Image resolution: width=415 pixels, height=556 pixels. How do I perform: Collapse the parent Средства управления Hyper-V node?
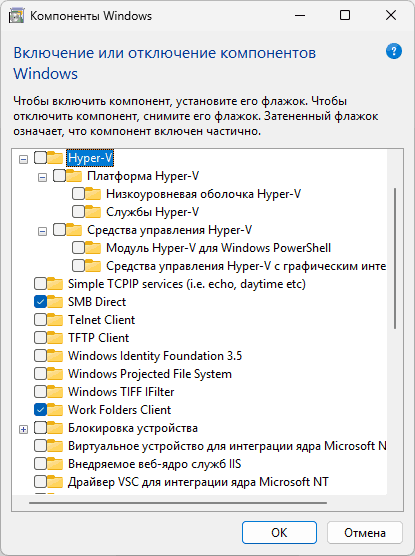[x=42, y=232]
